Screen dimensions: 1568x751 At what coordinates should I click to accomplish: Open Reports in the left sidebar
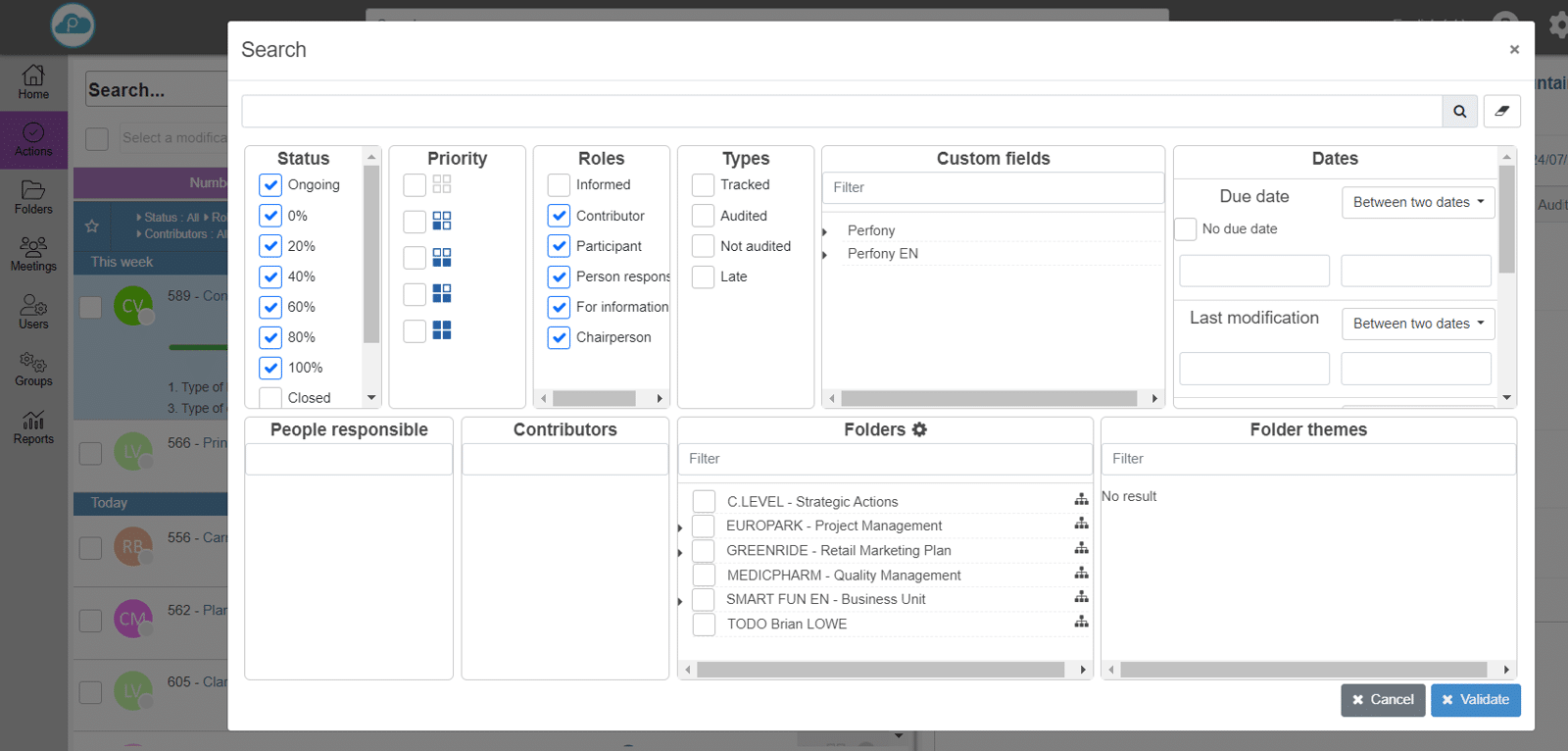pos(33,426)
